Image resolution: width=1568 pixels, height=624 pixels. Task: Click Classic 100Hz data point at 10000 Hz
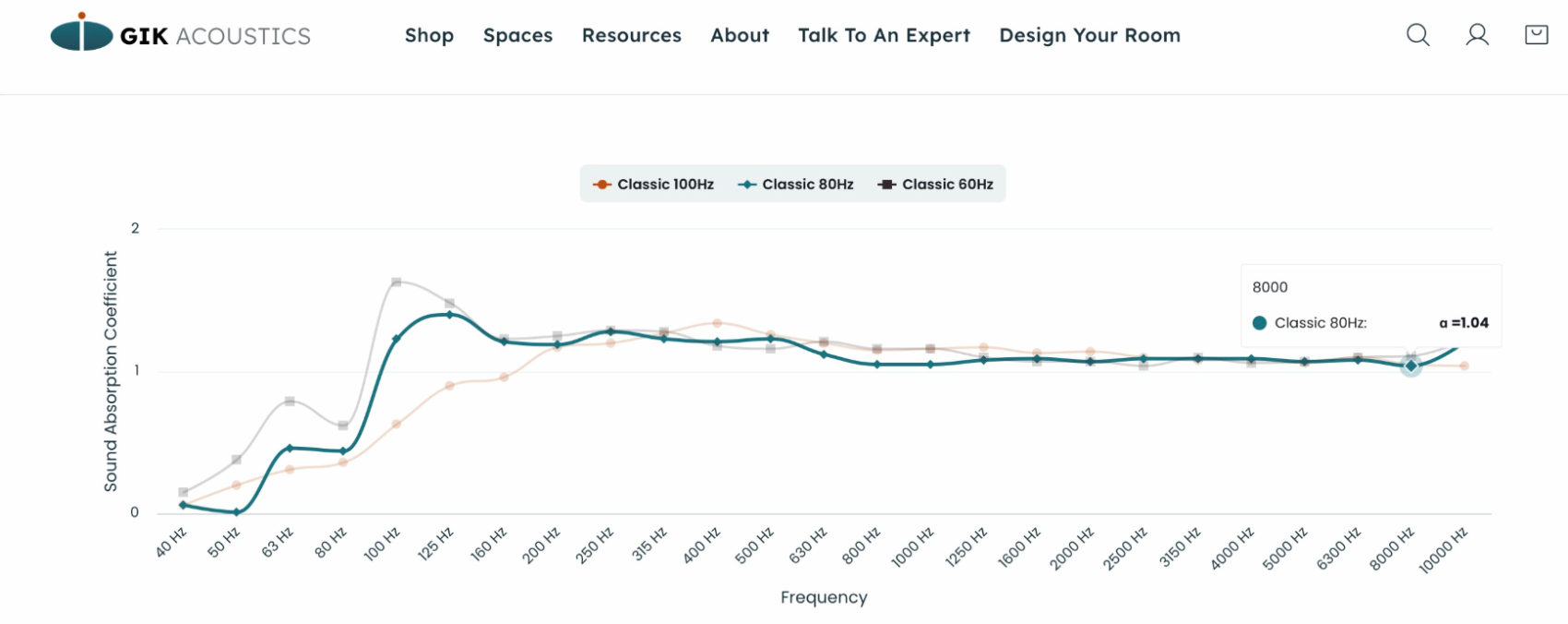(x=1464, y=366)
